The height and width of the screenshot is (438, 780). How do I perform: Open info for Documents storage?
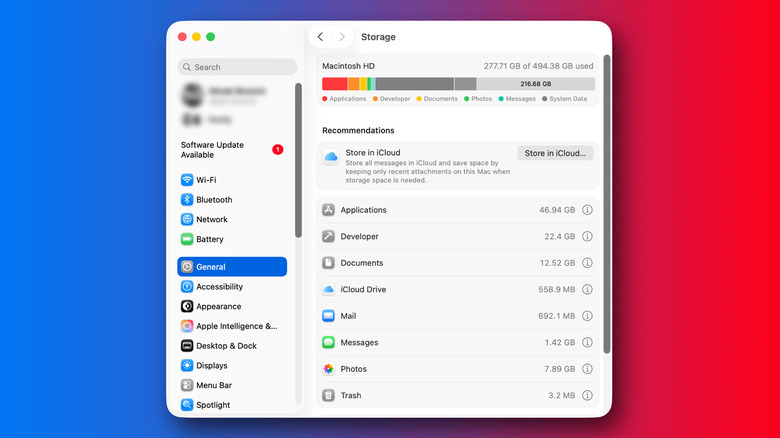tap(587, 263)
